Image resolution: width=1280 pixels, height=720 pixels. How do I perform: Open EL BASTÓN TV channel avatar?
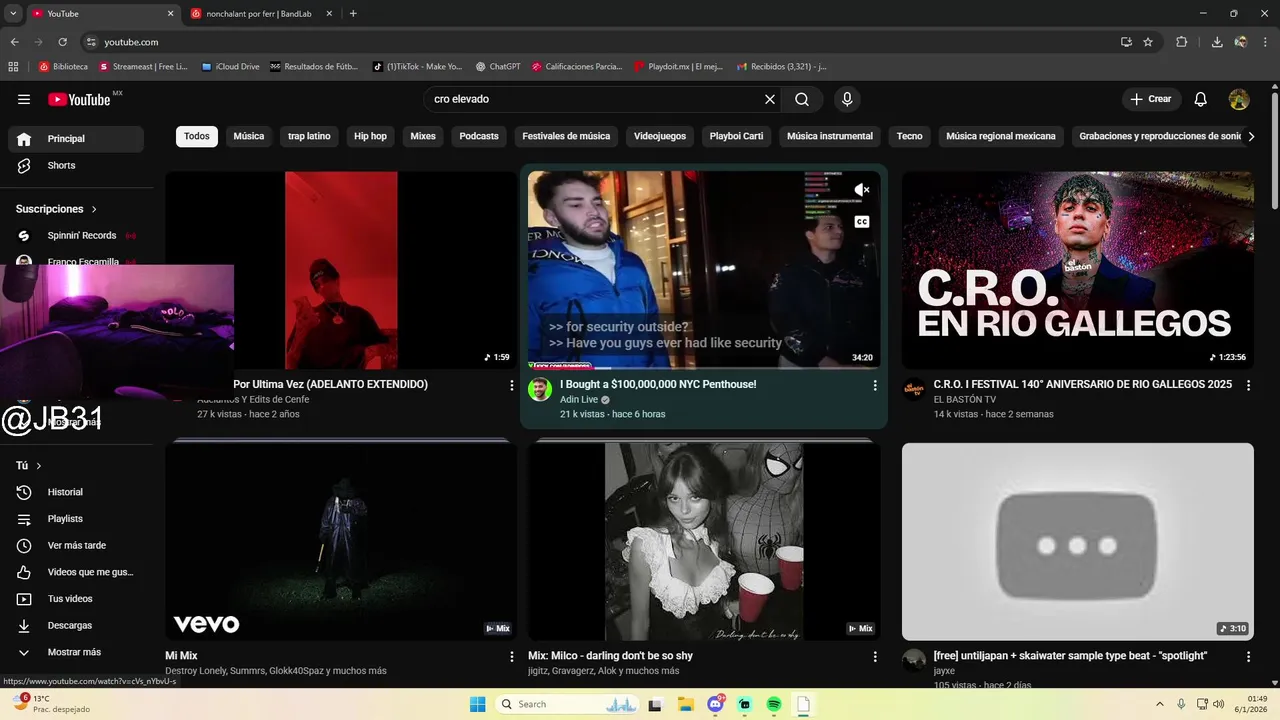(914, 390)
